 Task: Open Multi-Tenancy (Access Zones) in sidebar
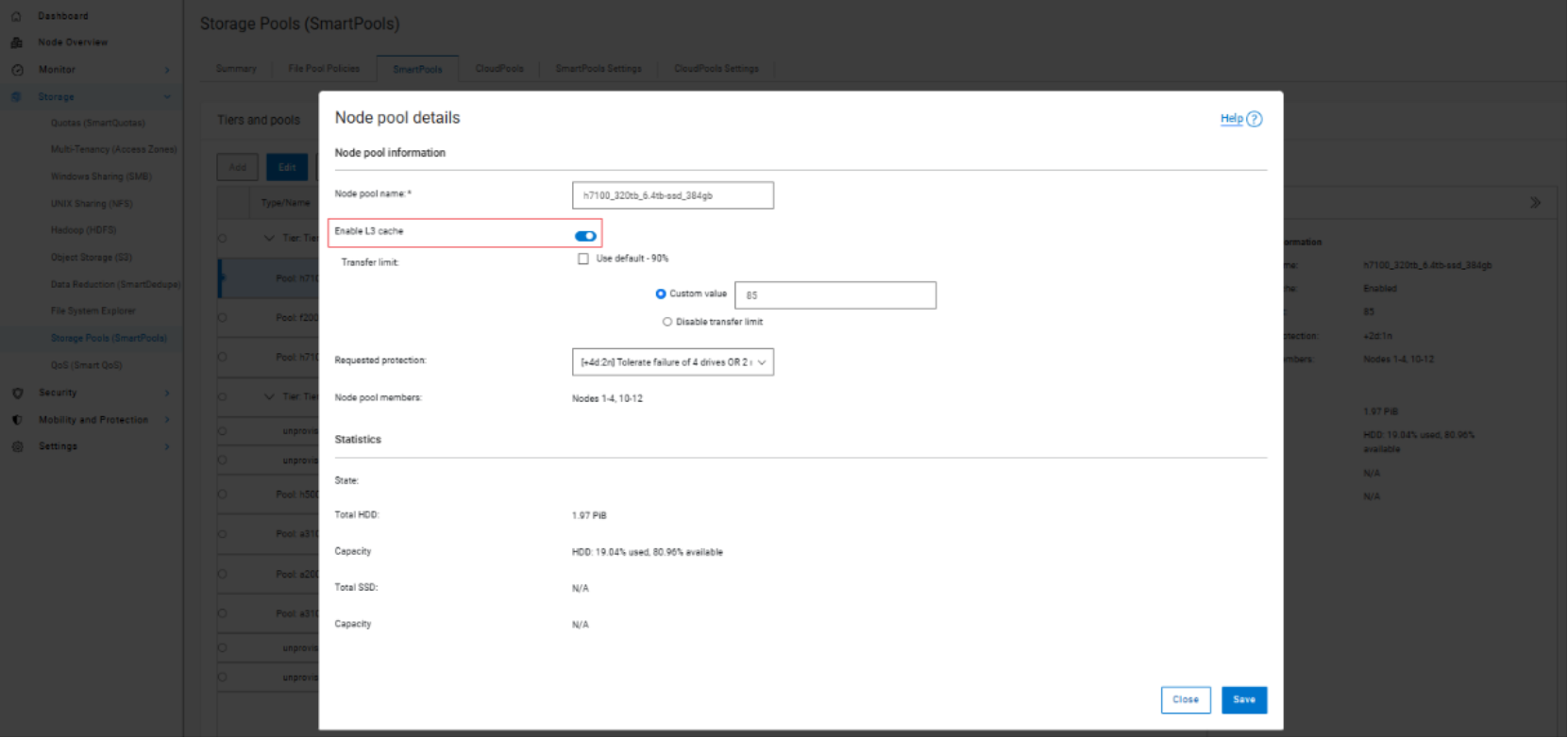point(114,149)
